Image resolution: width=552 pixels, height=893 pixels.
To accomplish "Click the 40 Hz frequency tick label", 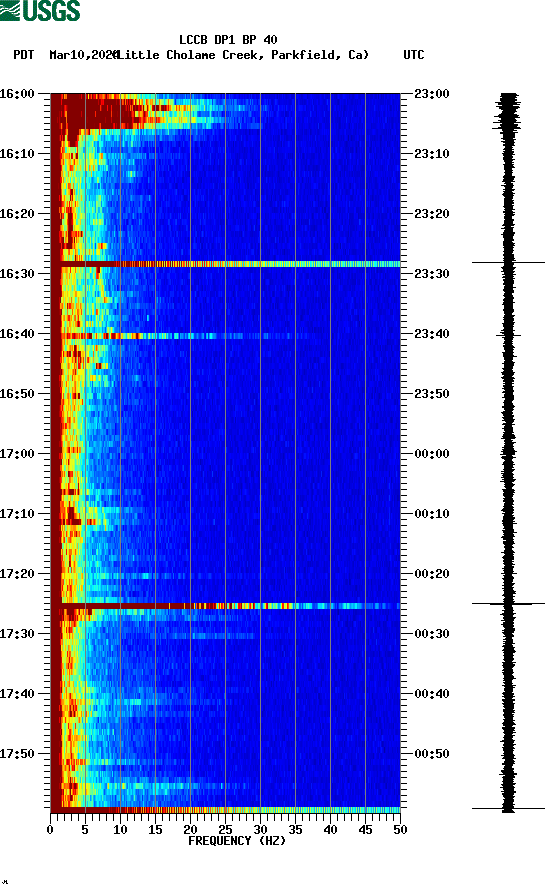I will pos(330,830).
